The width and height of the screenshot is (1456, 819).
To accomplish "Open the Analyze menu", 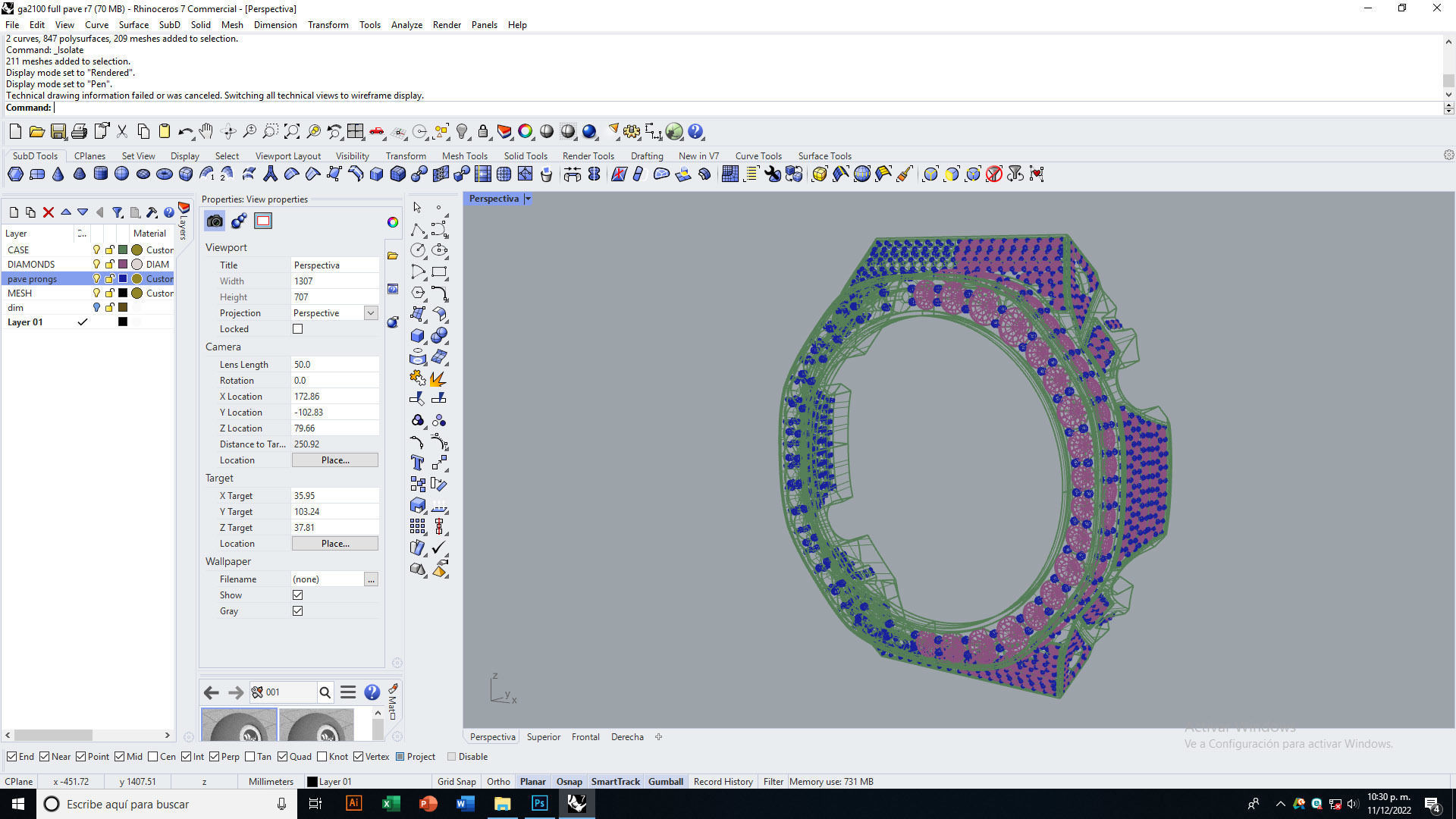I will tap(406, 25).
